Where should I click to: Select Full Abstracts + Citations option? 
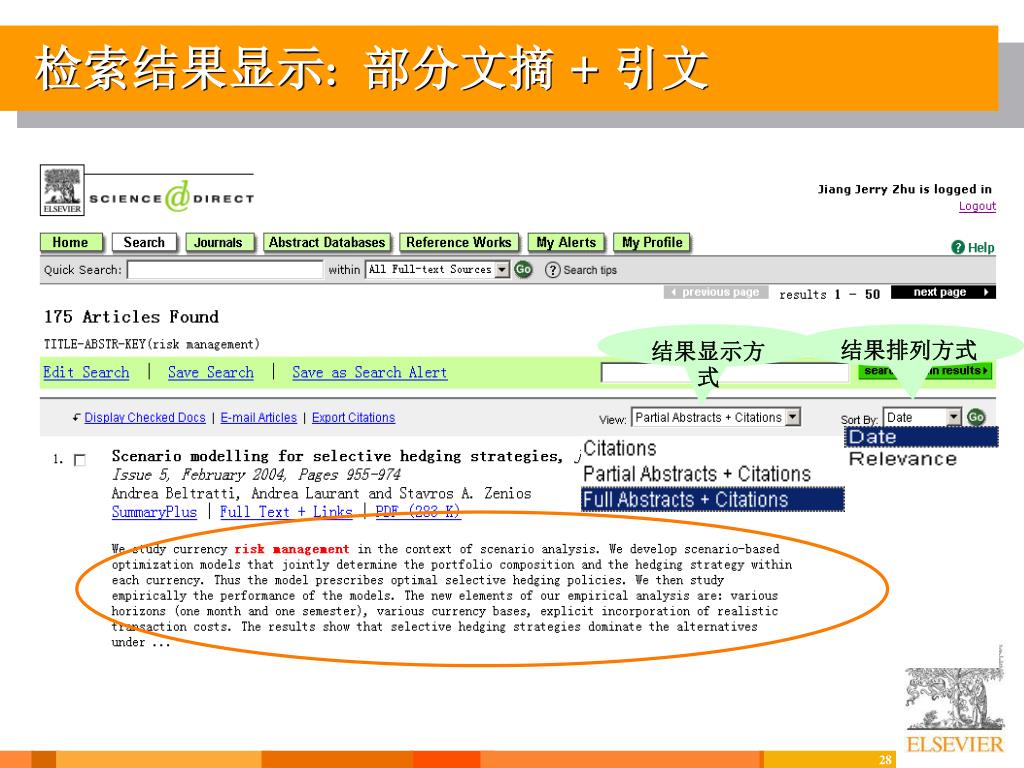tap(712, 500)
